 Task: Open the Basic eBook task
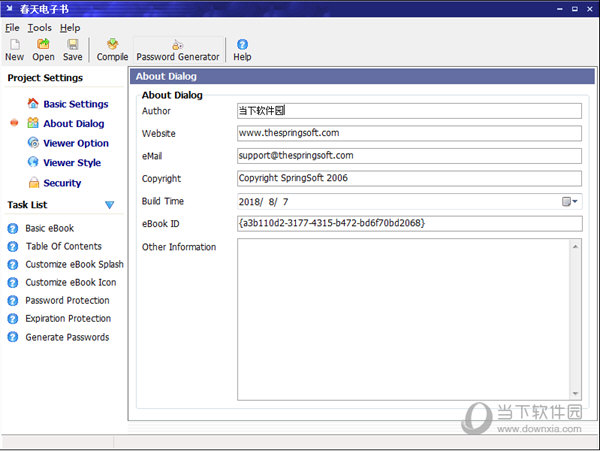[x=50, y=228]
